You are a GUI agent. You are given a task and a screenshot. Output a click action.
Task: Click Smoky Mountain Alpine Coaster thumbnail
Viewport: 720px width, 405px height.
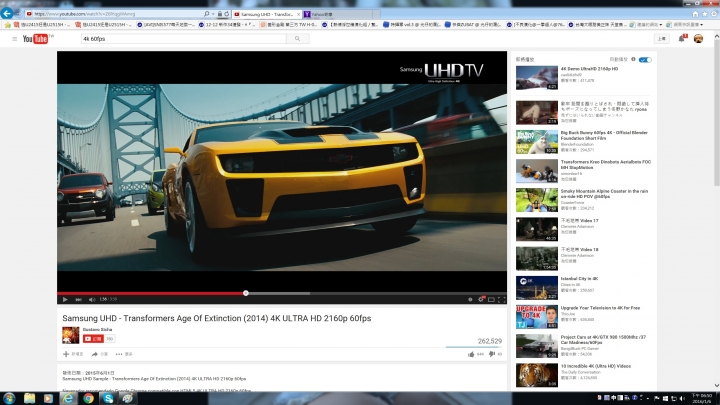click(x=536, y=200)
